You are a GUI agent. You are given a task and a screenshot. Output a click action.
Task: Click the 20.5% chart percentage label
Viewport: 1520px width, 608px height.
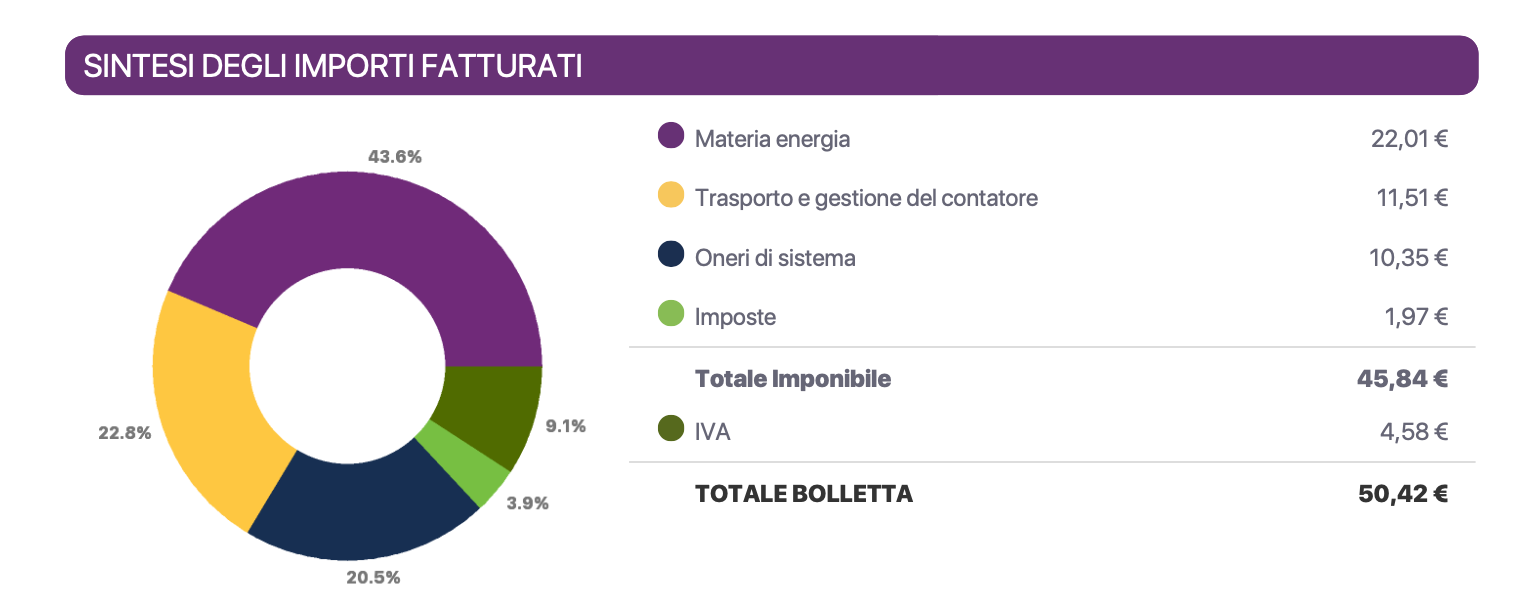click(373, 577)
